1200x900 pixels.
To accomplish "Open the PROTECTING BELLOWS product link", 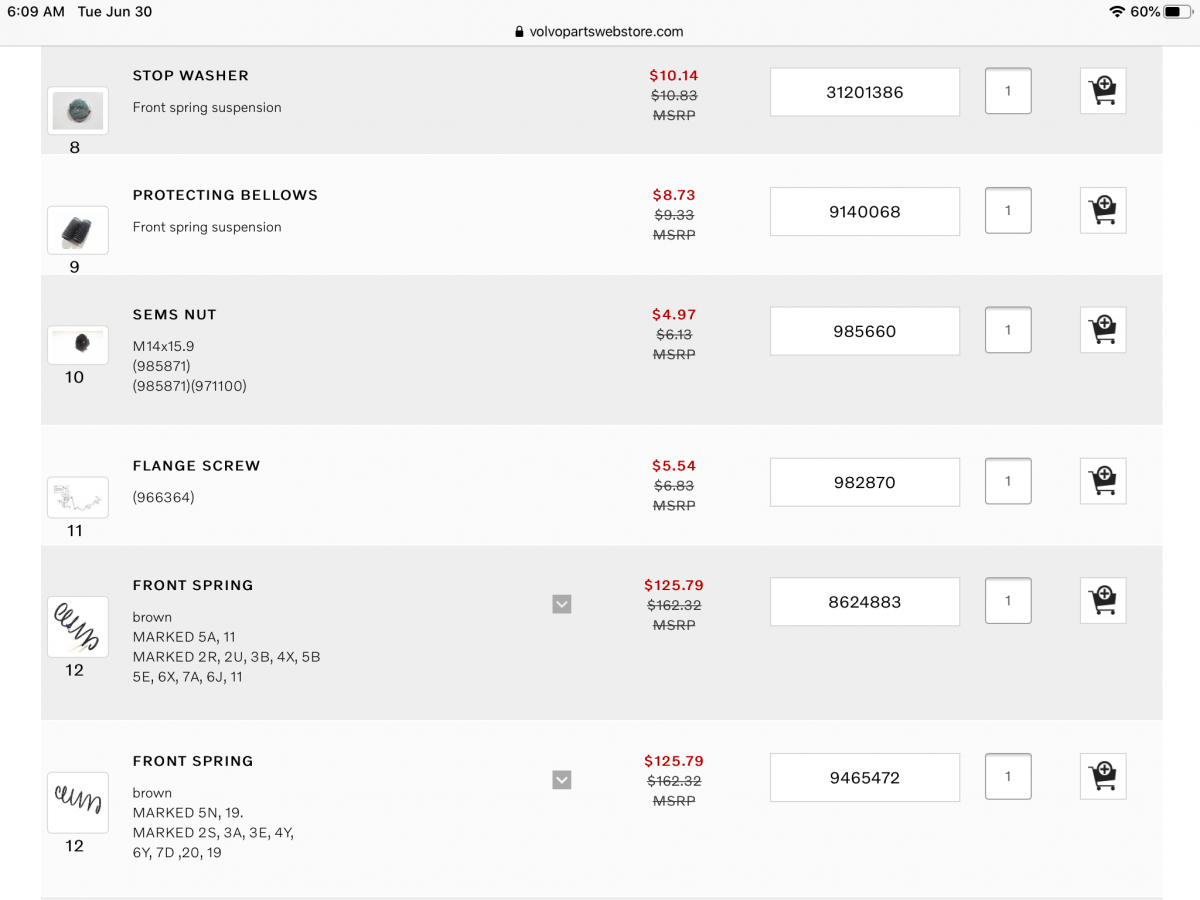I will pyautogui.click(x=225, y=195).
